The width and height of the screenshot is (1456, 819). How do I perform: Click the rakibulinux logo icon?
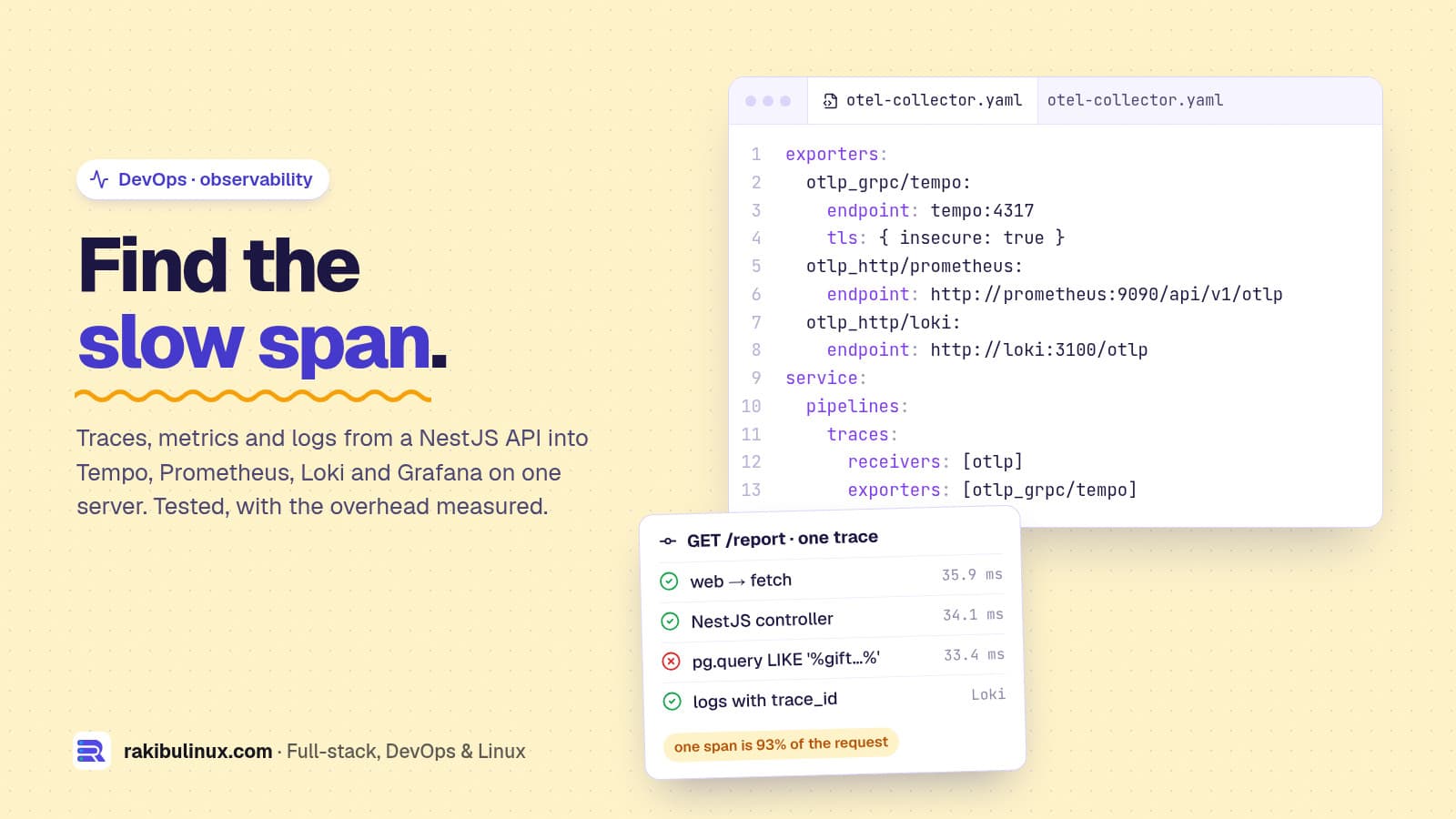coord(92,751)
